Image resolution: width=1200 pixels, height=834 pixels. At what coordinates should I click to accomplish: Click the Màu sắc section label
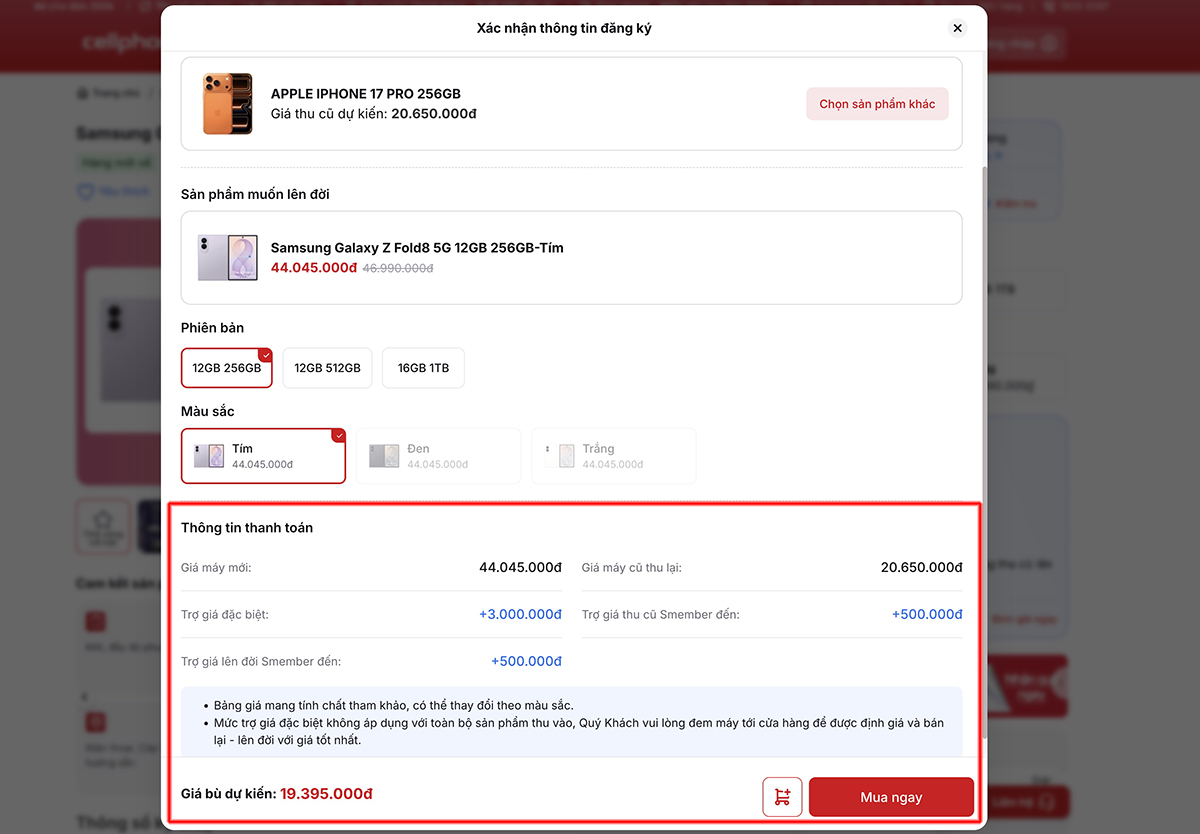click(x=207, y=411)
